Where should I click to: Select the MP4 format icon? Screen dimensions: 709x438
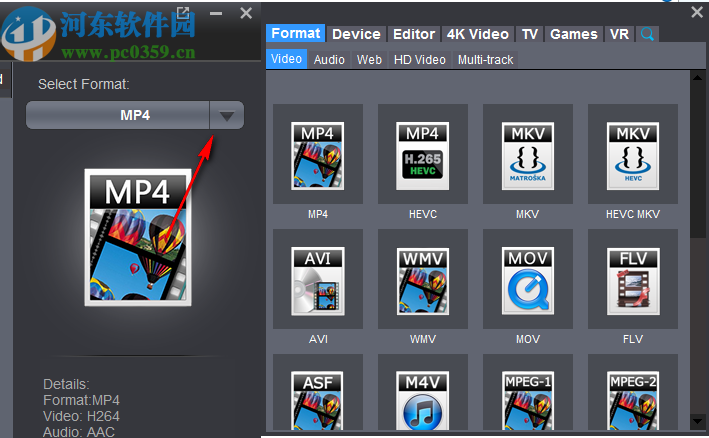tap(317, 155)
